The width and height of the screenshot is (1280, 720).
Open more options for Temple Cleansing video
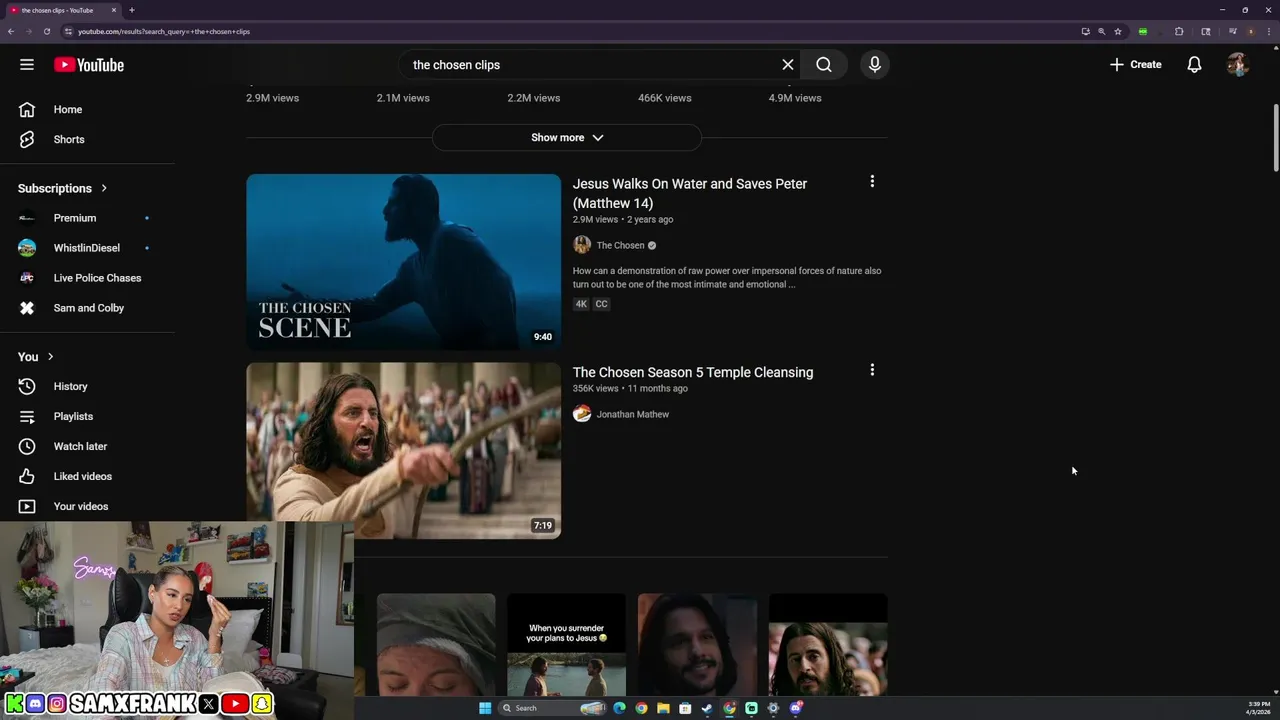click(872, 370)
